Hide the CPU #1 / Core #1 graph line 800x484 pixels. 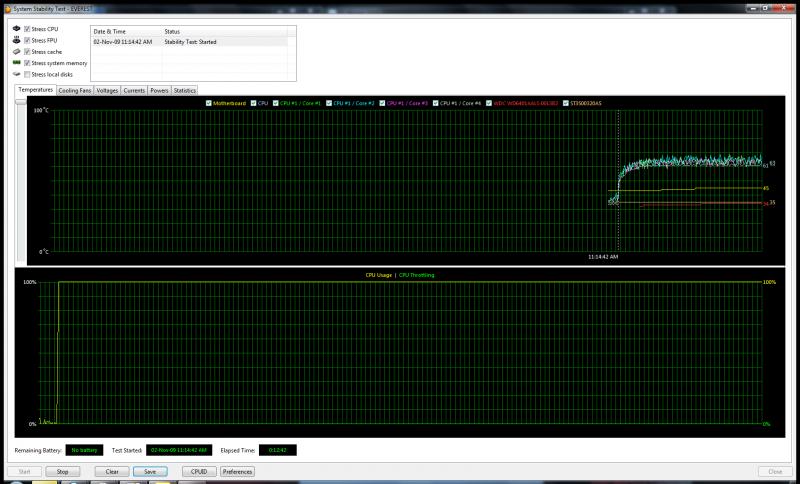(276, 103)
